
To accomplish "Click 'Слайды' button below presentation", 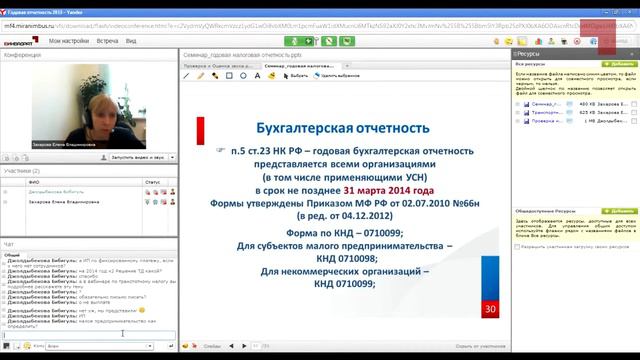I will tap(212, 346).
